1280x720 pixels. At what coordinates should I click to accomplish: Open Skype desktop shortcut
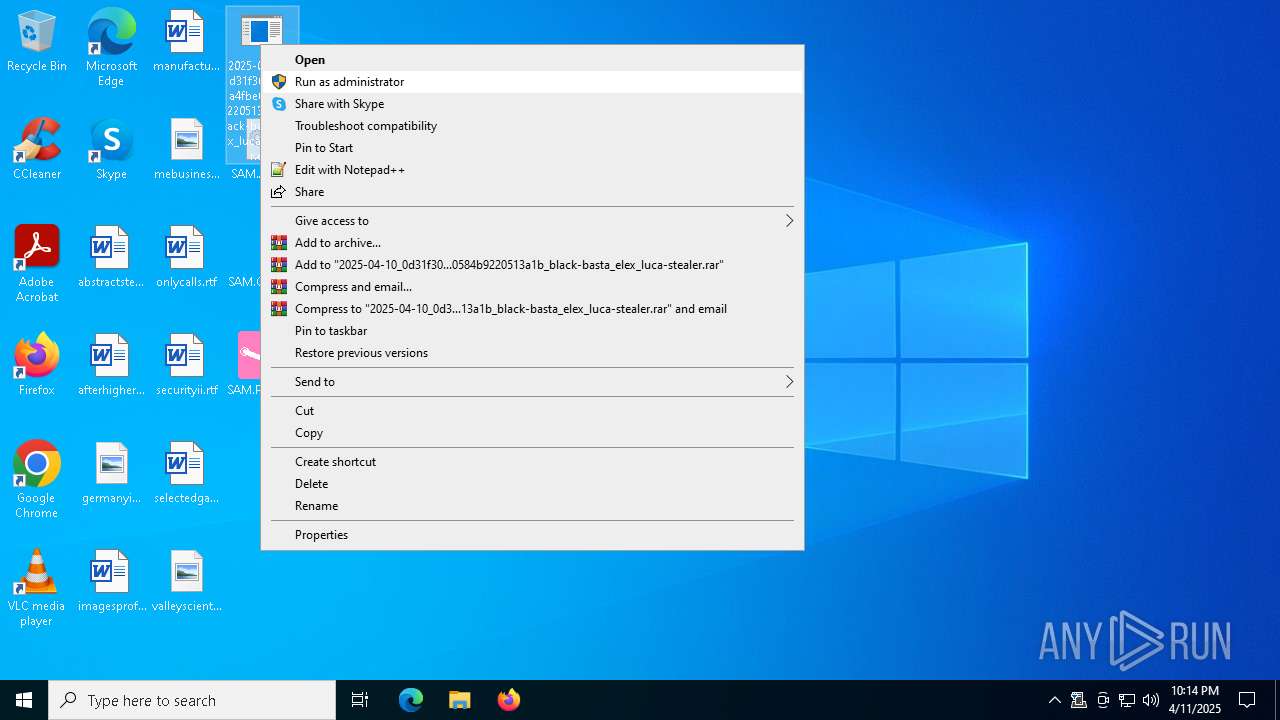tap(111, 150)
